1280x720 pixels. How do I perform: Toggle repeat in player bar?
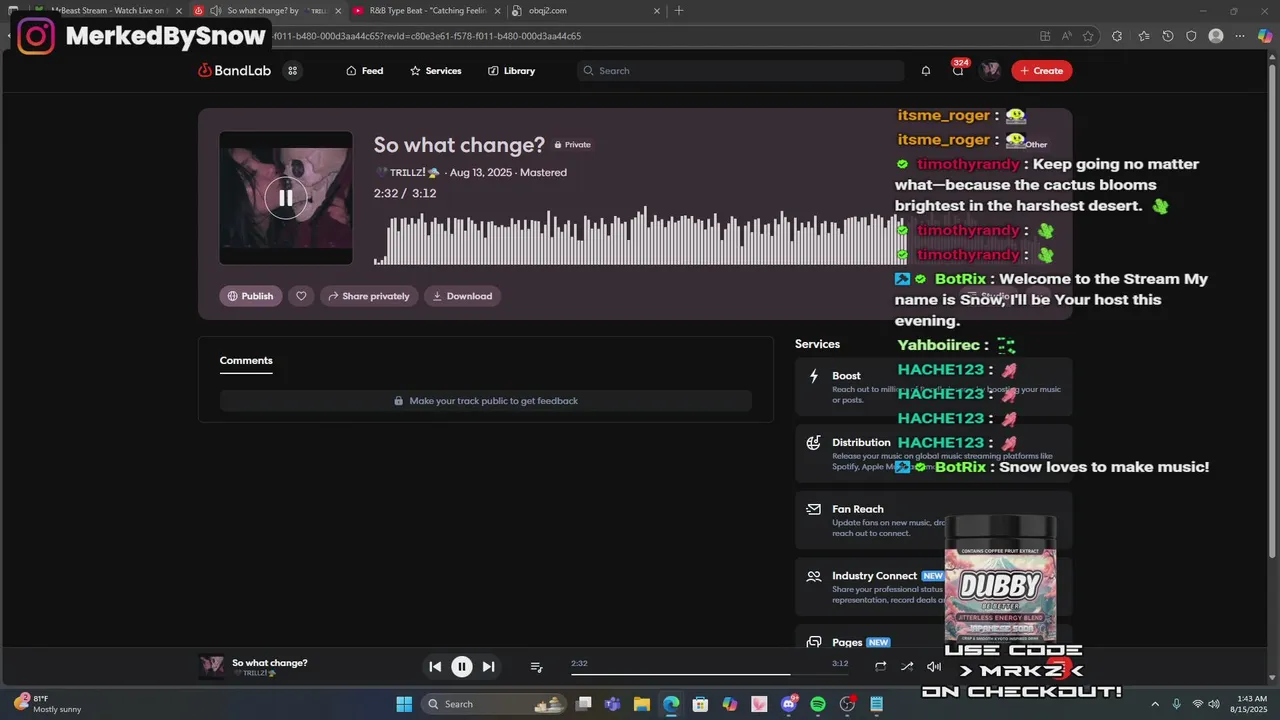[x=881, y=667]
